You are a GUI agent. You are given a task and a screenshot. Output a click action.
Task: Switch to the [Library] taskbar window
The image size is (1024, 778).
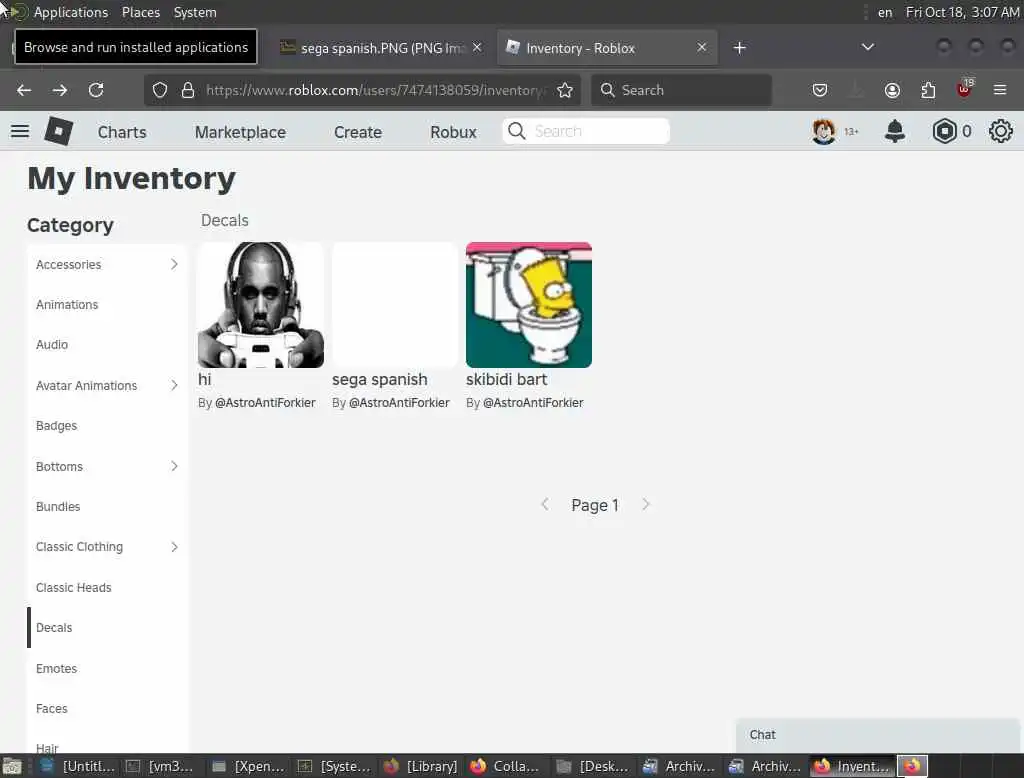coord(420,766)
